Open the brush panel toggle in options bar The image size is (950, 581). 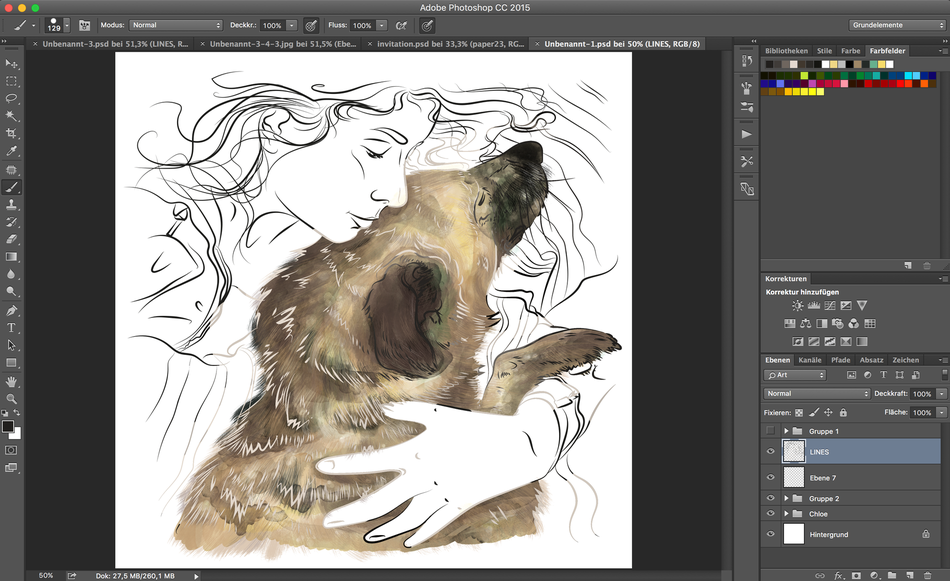tap(84, 25)
